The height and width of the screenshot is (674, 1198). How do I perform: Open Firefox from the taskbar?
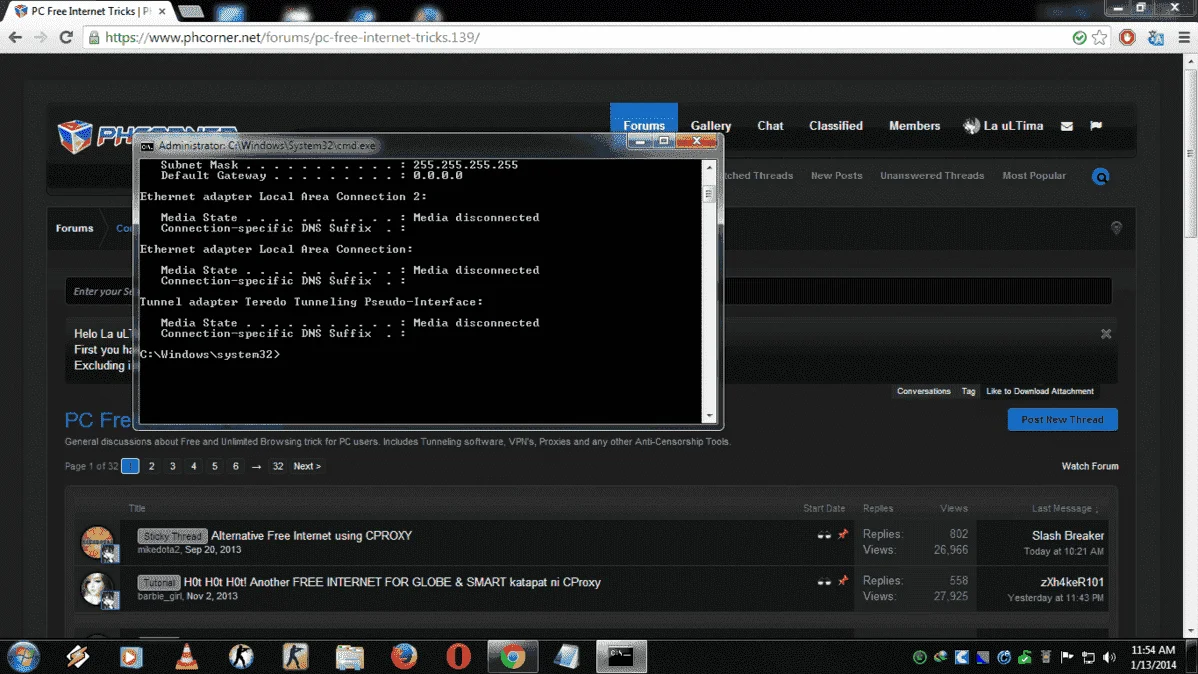[x=404, y=656]
